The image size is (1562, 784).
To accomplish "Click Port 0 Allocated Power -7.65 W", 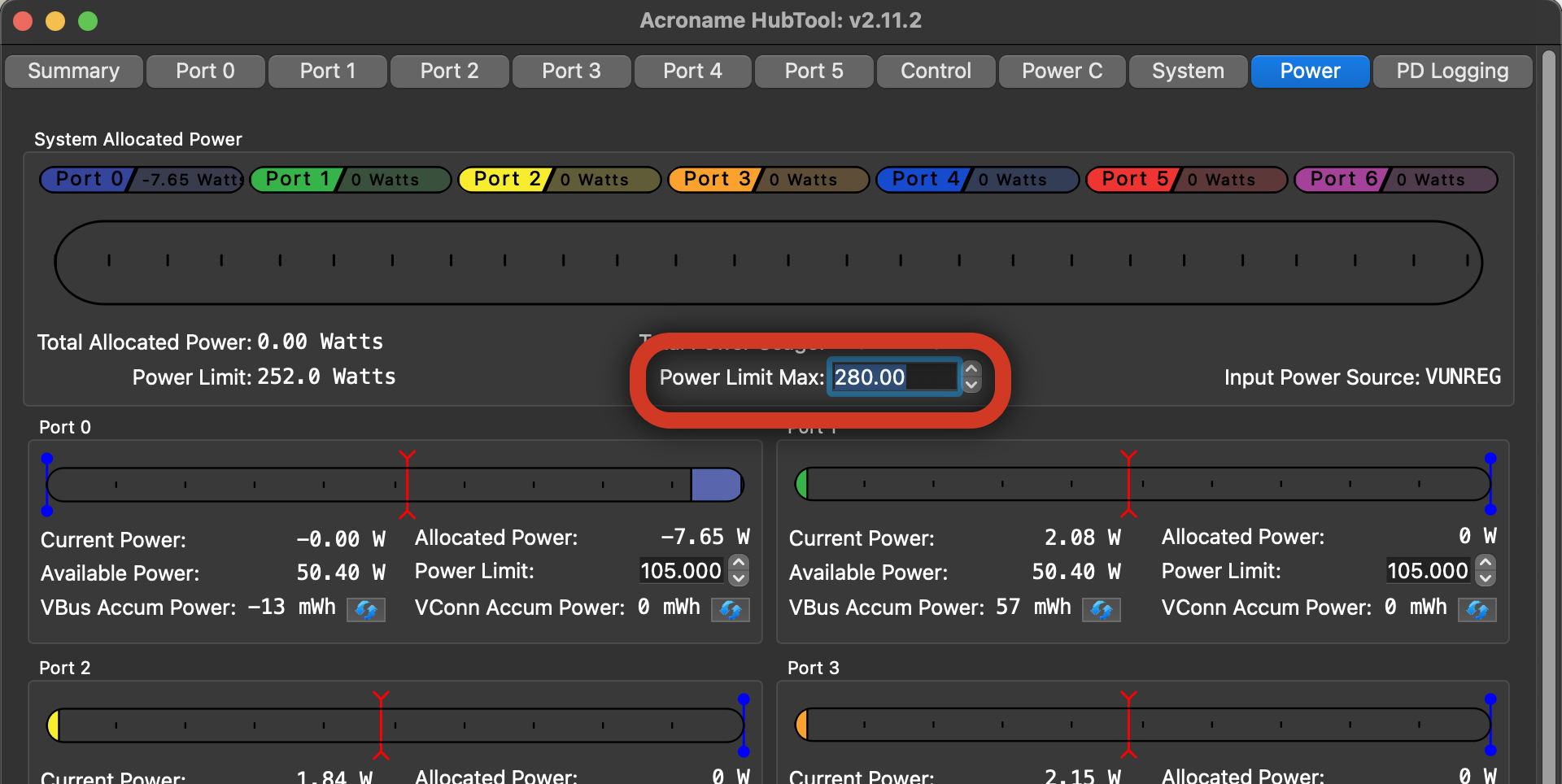I will 705,537.
